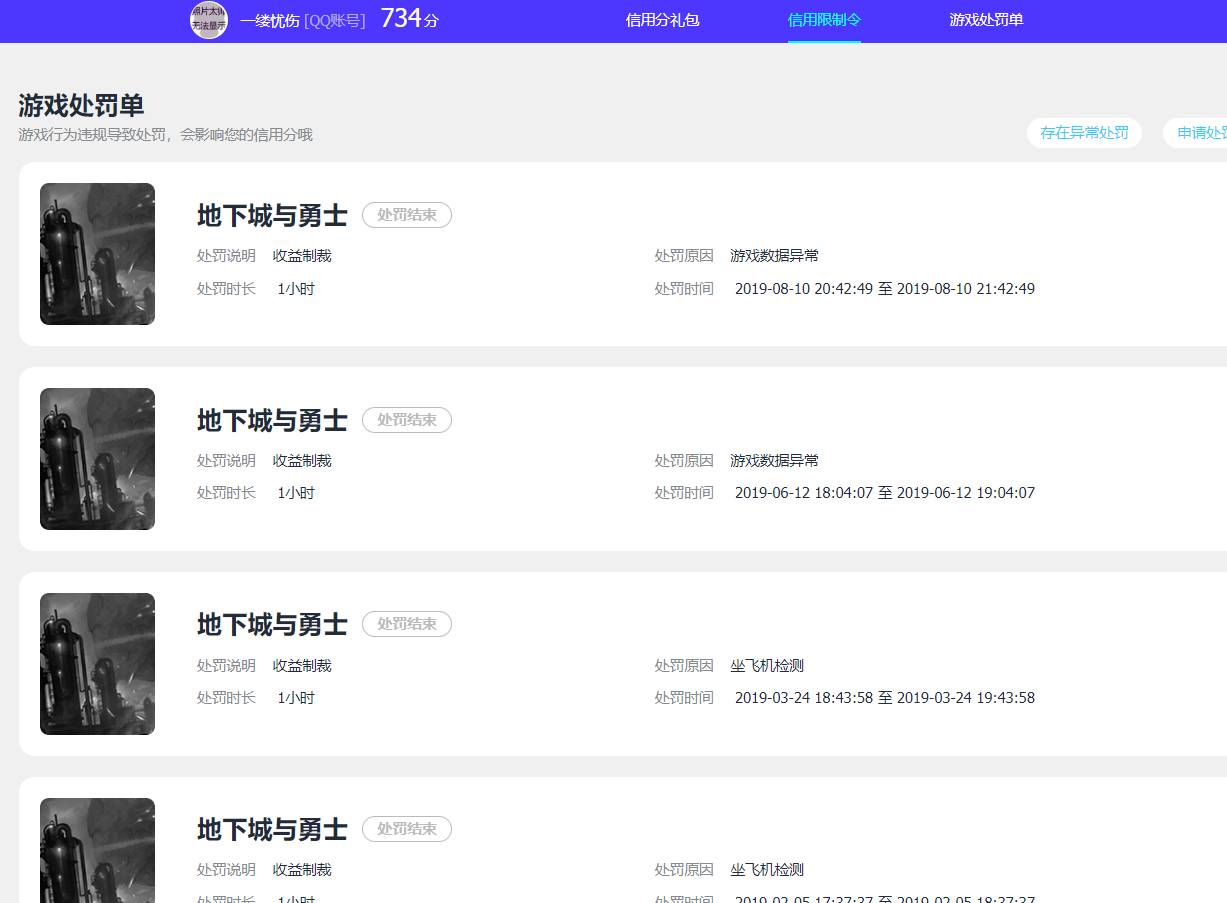Image resolution: width=1227 pixels, height=903 pixels.
Task: Click the 处罚结束 badge on the third record
Action: coord(407,623)
